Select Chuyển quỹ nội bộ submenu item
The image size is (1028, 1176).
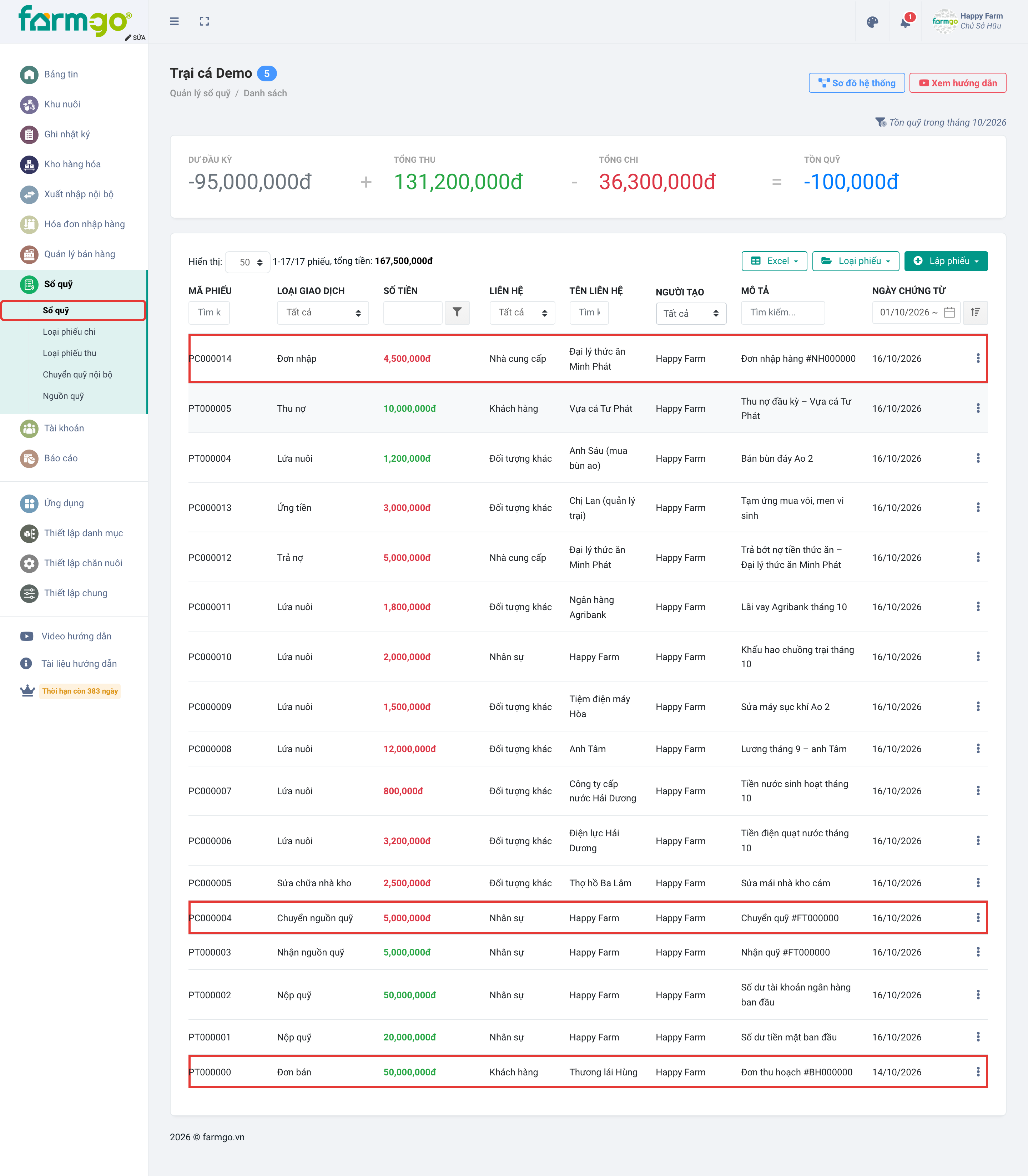click(77, 374)
